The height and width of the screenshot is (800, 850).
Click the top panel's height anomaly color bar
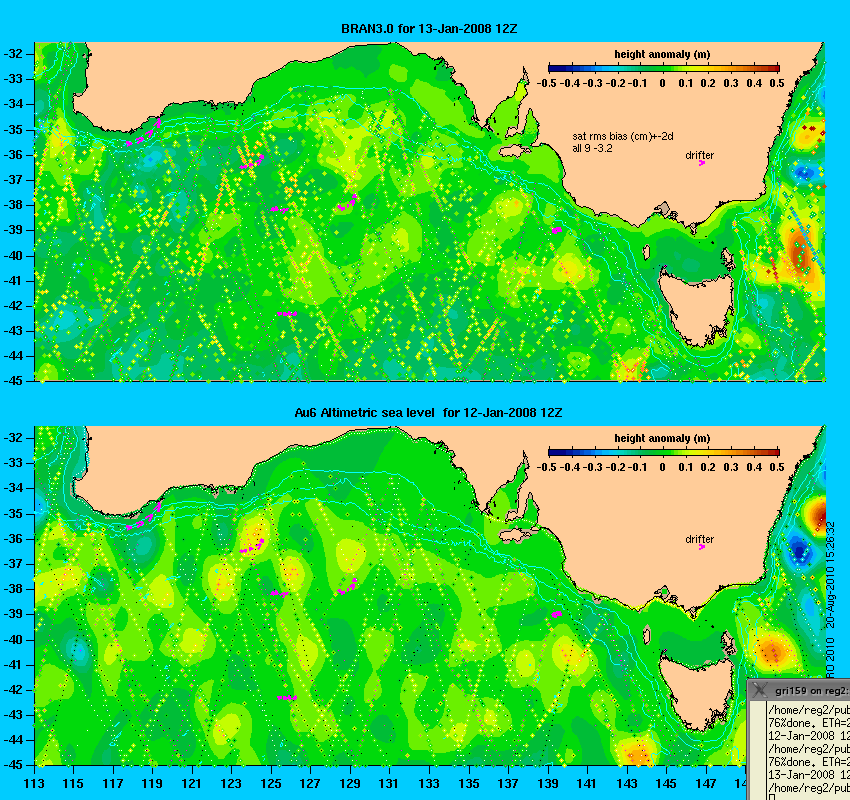point(664,68)
